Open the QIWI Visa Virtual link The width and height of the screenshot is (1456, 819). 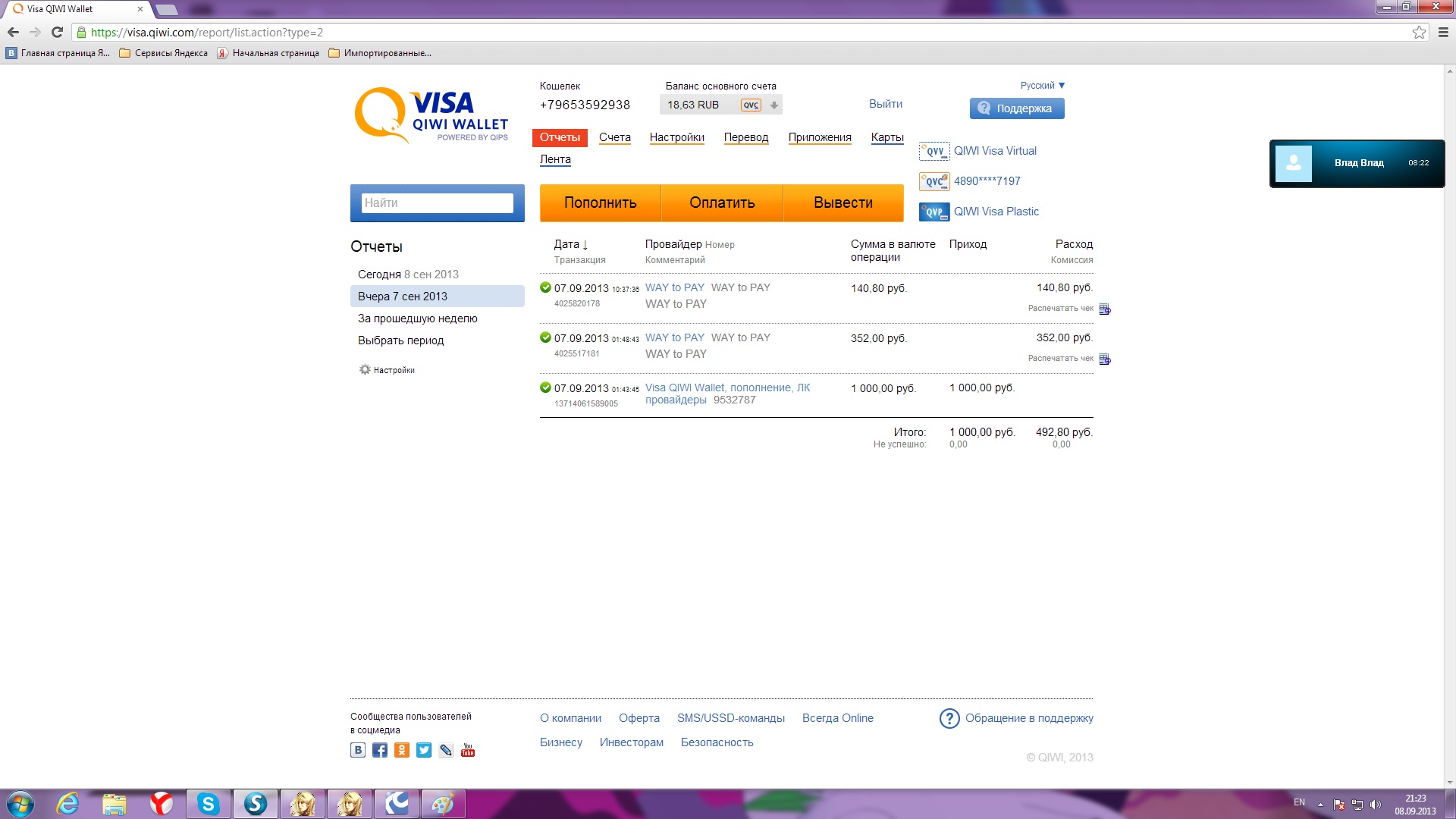point(995,151)
